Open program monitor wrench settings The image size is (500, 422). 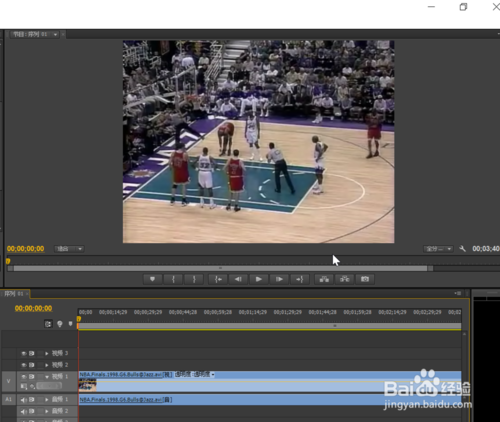(462, 249)
